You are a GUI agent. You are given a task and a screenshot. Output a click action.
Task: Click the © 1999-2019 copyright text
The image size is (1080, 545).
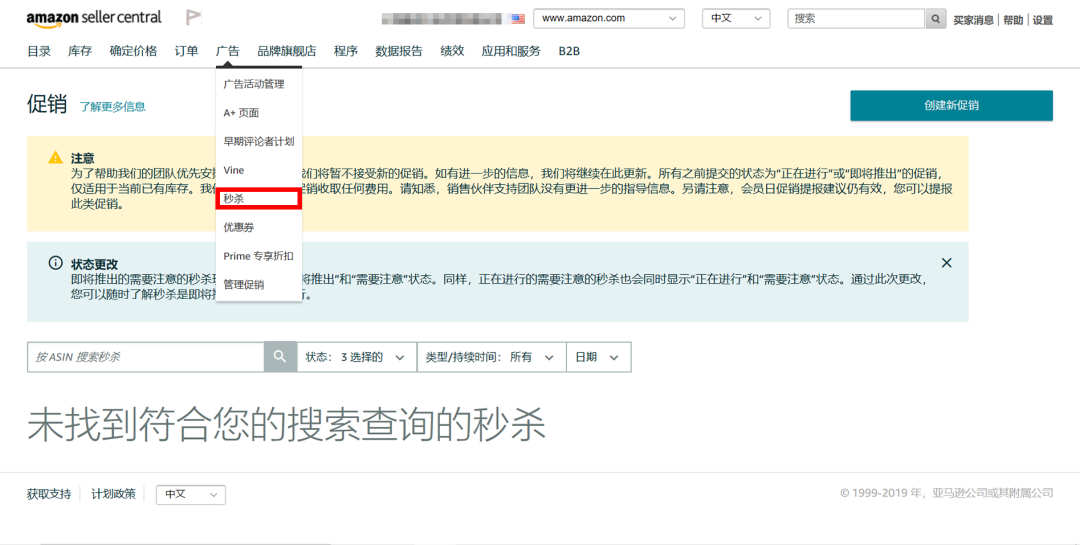pyautogui.click(x=946, y=493)
